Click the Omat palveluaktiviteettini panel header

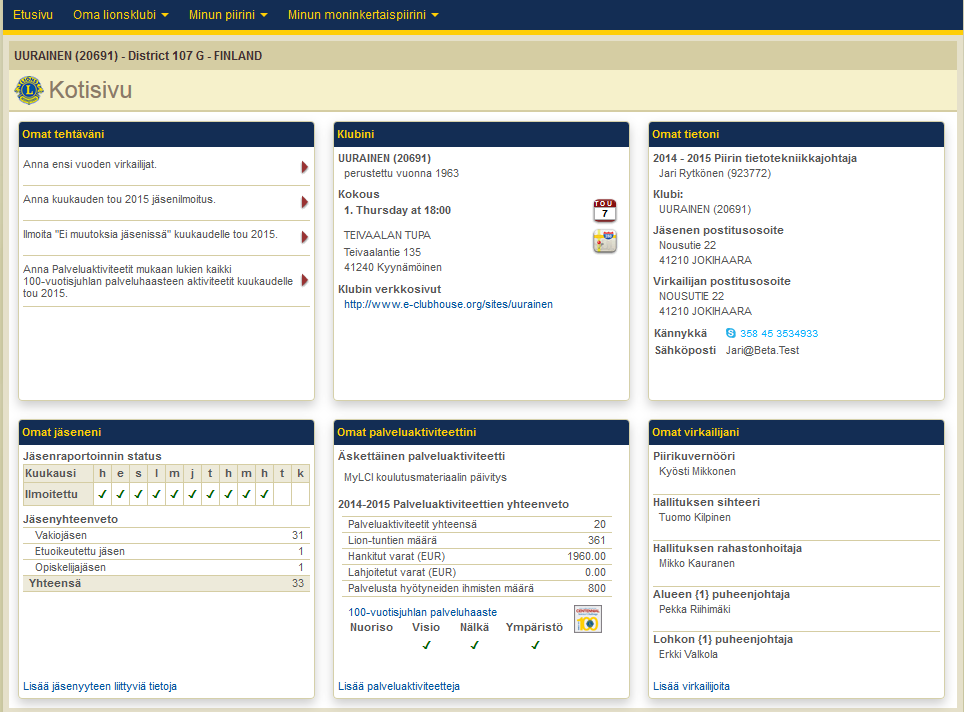[x=481, y=432]
